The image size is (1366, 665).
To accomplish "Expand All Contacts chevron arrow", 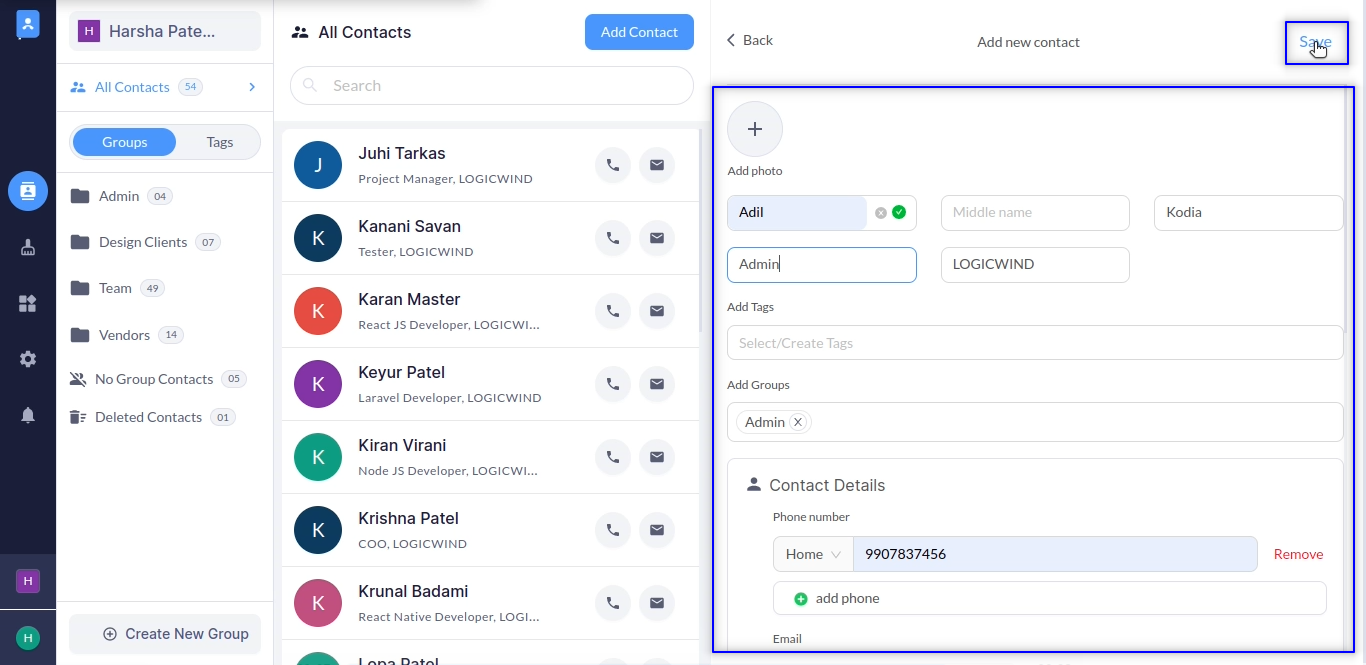I will tap(252, 87).
